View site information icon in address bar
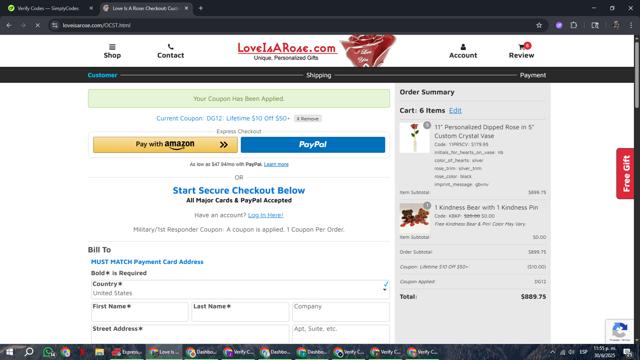Screen dimensions: 640x360 tap(55, 25)
